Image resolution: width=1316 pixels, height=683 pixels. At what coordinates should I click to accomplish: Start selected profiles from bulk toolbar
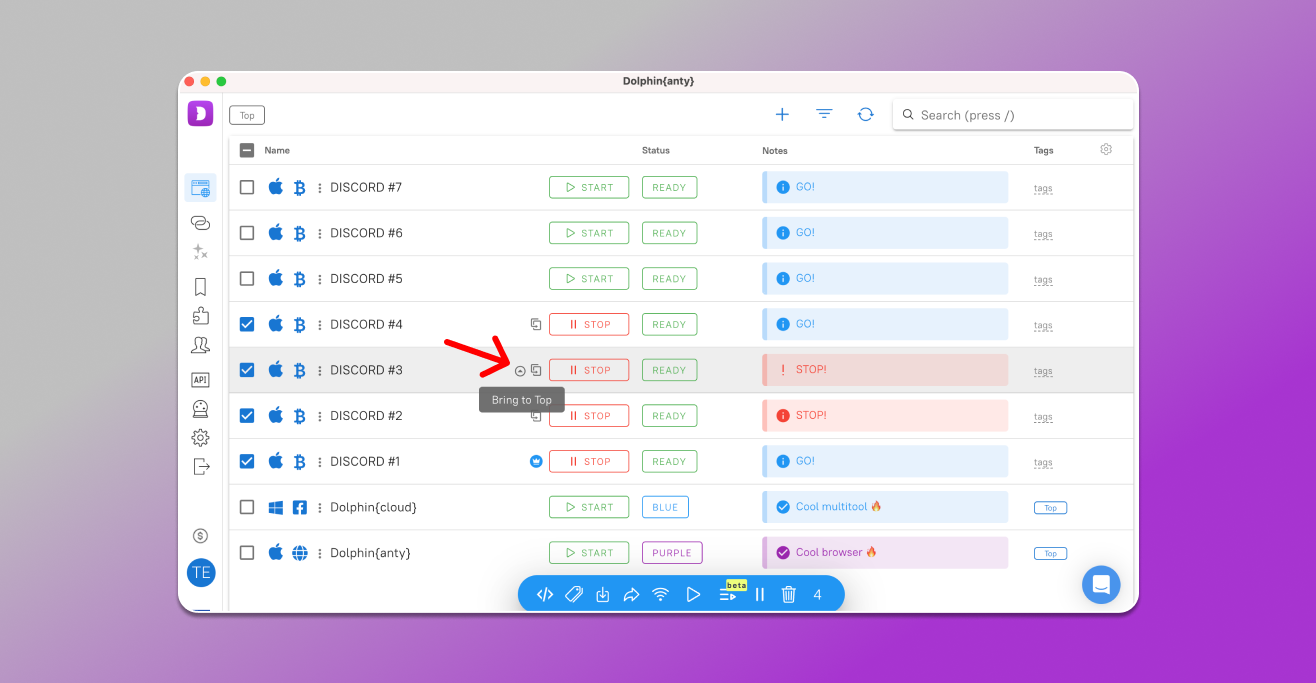pos(693,595)
